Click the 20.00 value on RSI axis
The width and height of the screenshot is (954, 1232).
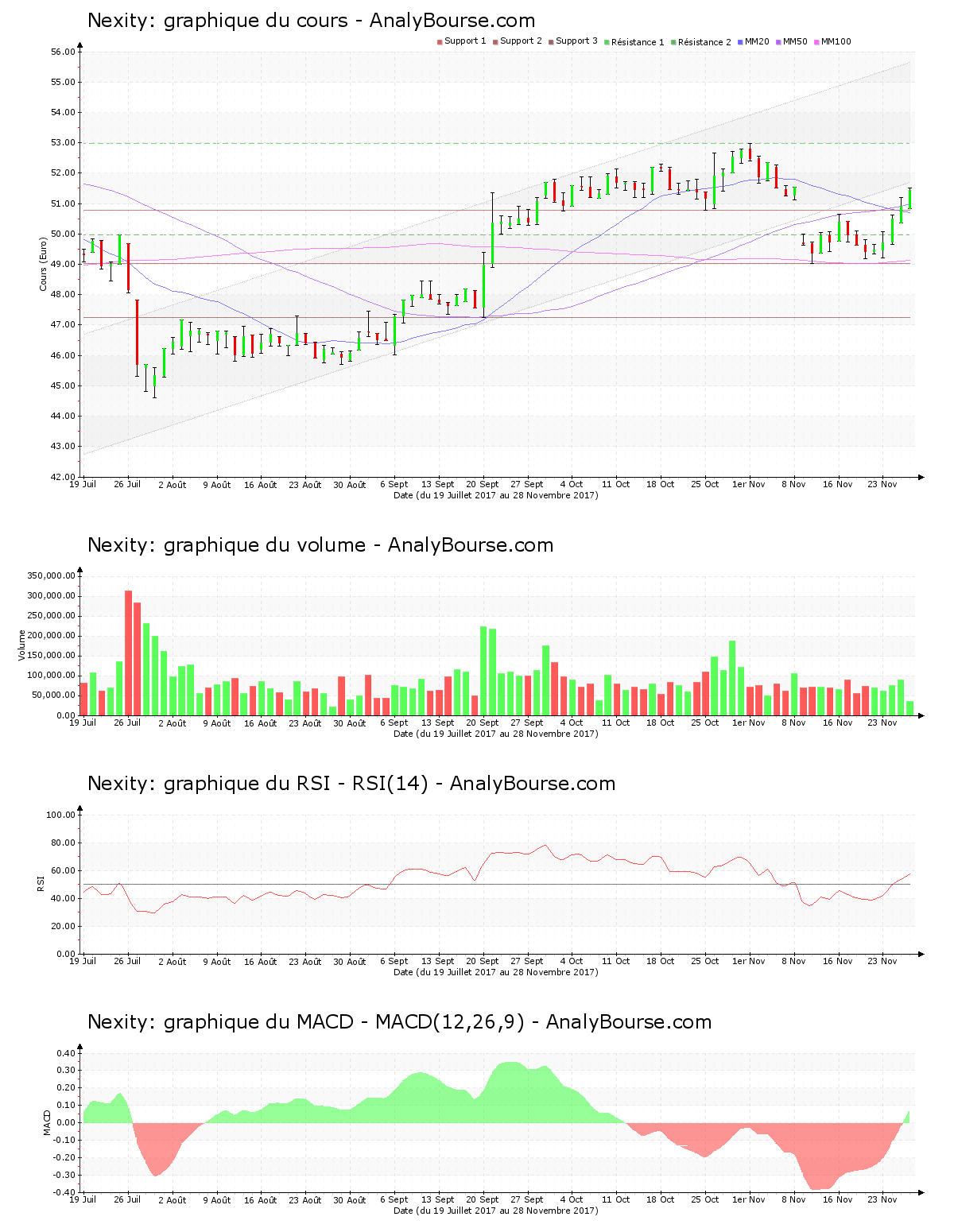(63, 926)
